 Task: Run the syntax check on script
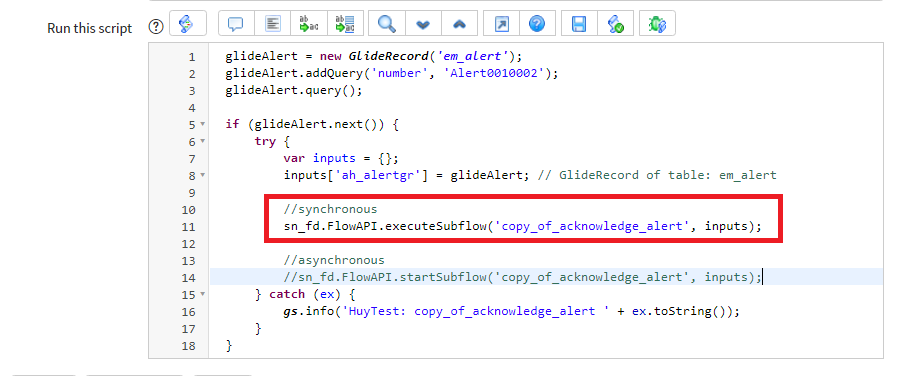615,24
